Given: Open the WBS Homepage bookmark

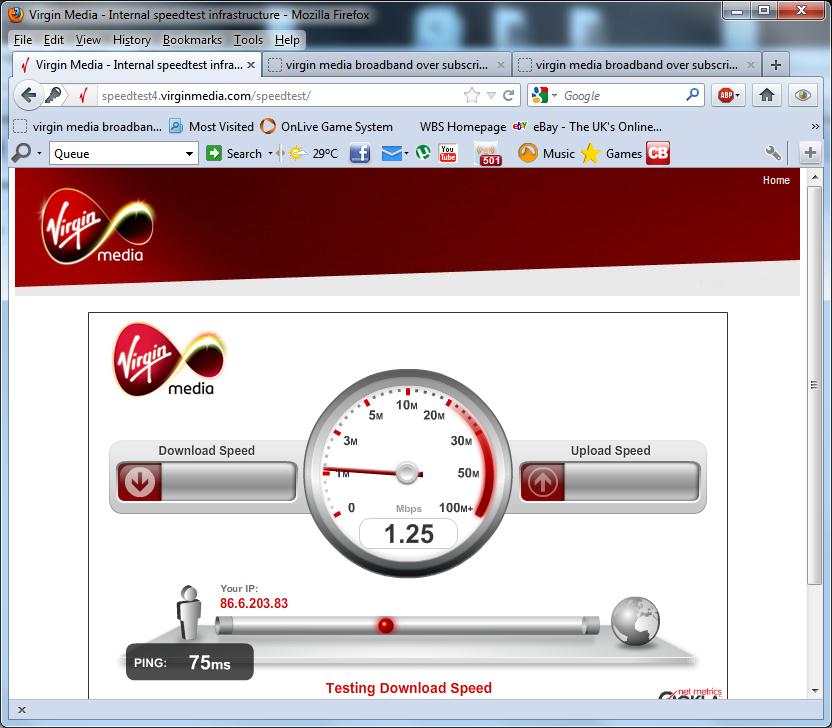Looking at the screenshot, I should pos(463,126).
